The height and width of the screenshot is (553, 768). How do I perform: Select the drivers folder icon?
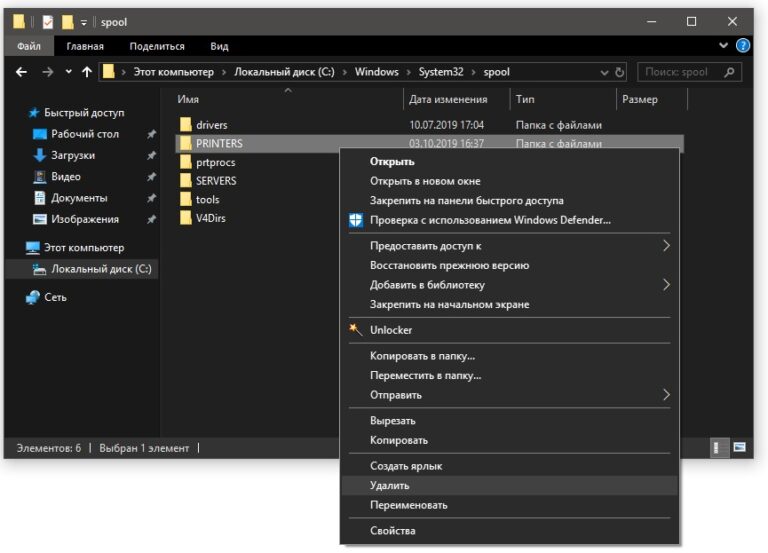tap(186, 124)
